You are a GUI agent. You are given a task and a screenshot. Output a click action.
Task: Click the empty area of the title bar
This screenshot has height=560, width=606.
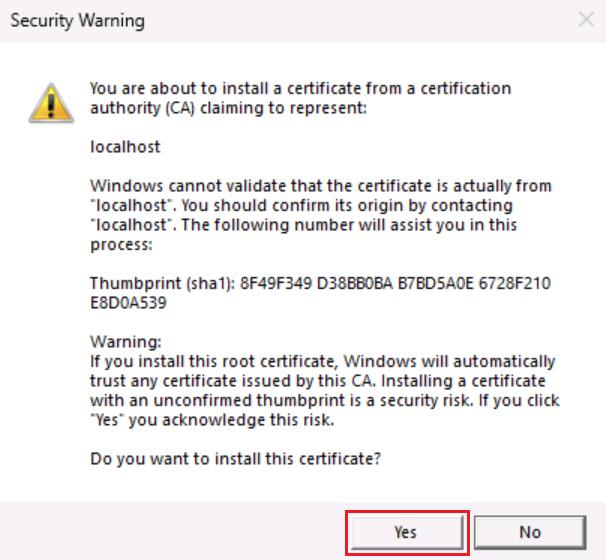click(359, 20)
